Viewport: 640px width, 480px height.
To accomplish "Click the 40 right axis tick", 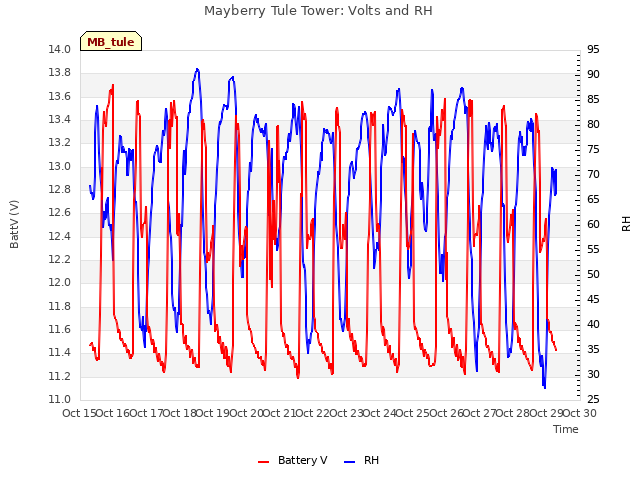I will click(593, 324).
